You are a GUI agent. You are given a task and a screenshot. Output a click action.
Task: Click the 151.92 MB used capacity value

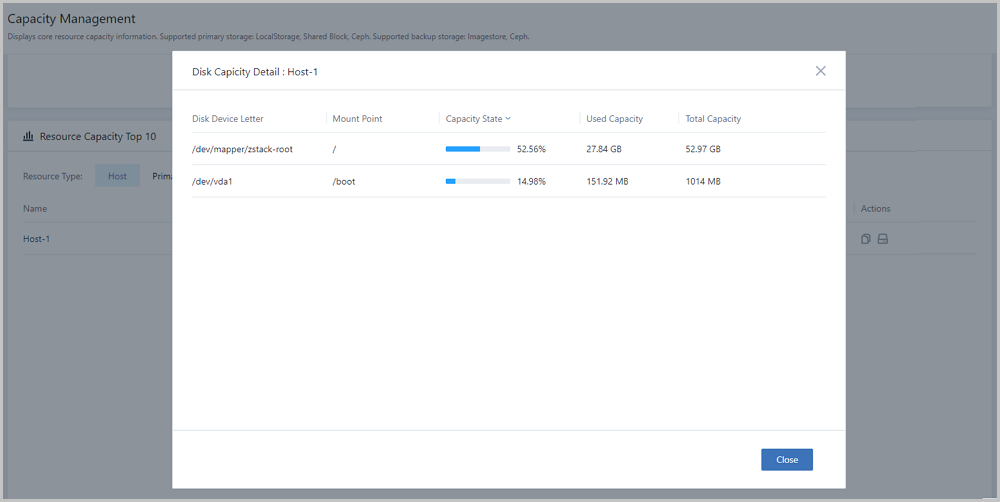tap(607, 181)
